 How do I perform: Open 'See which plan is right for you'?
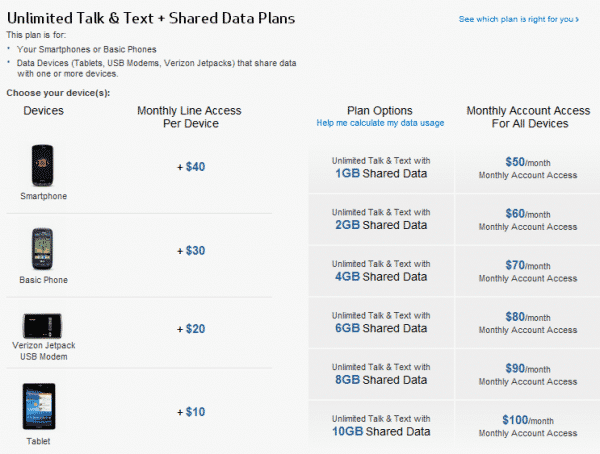516,19
